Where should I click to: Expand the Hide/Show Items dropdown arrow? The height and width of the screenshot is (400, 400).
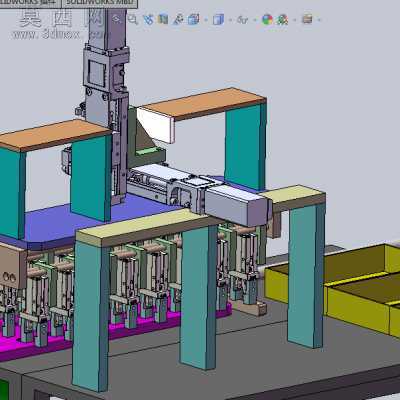255,20
